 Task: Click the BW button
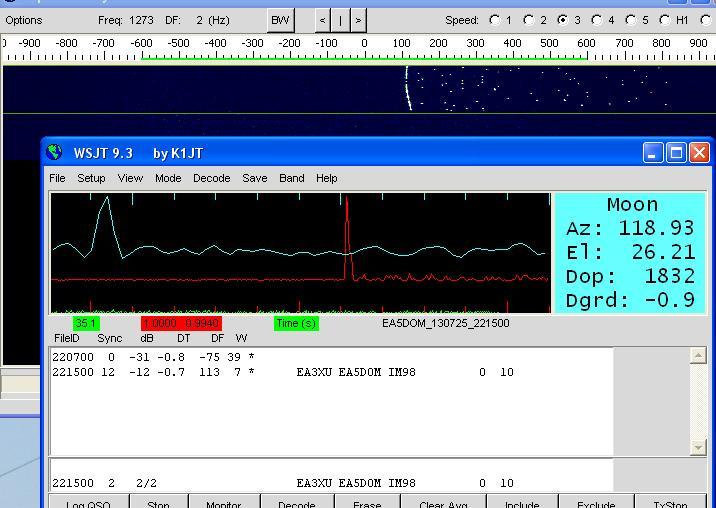280,21
